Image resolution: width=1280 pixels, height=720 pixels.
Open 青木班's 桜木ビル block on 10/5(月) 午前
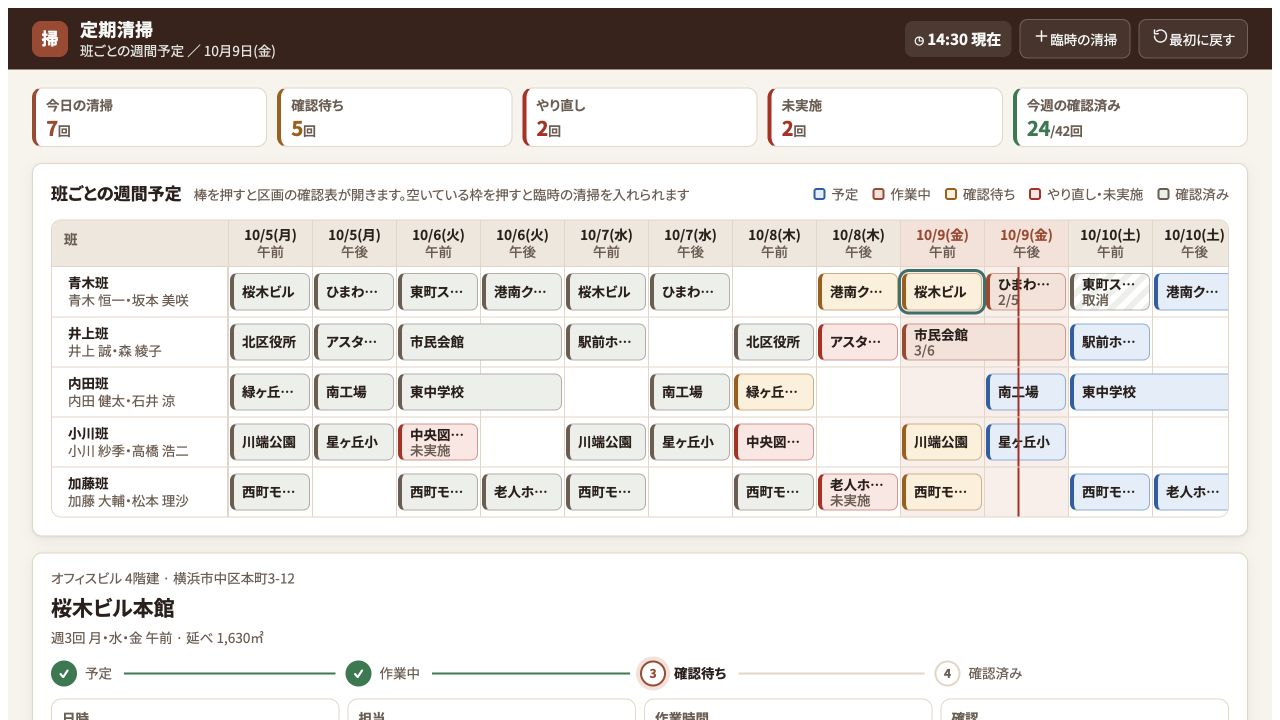[270, 292]
